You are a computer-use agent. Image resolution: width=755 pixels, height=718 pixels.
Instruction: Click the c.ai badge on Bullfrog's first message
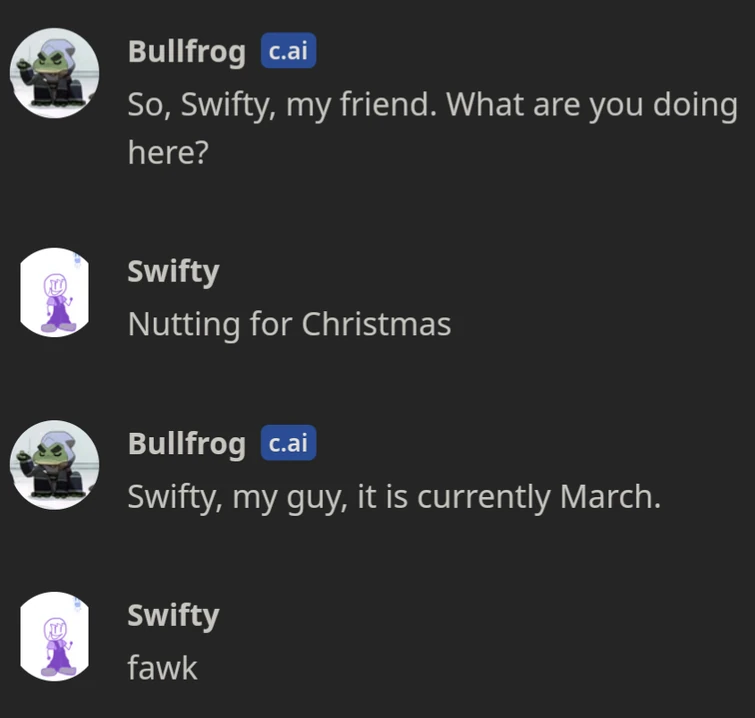coord(288,51)
